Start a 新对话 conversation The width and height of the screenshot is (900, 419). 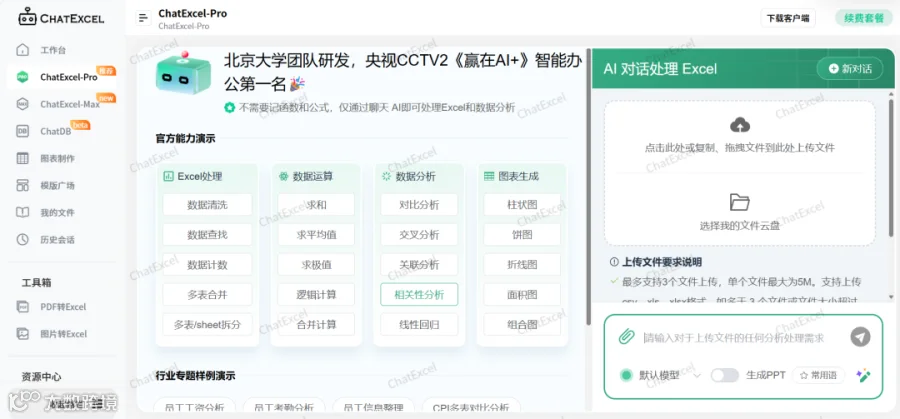[850, 69]
